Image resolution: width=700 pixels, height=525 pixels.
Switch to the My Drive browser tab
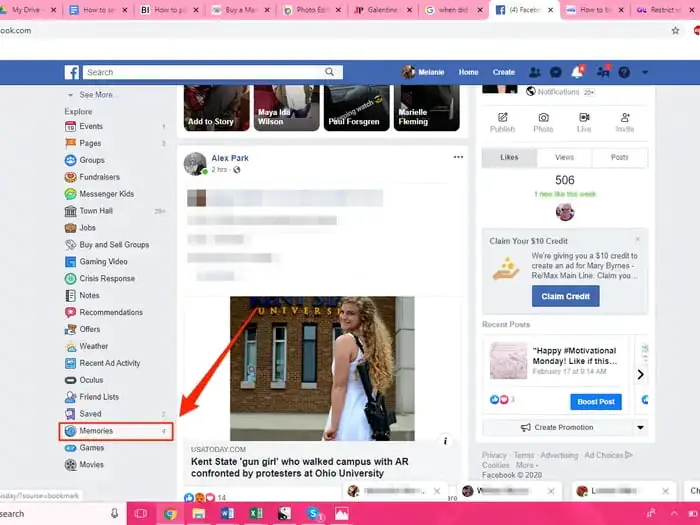point(27,10)
